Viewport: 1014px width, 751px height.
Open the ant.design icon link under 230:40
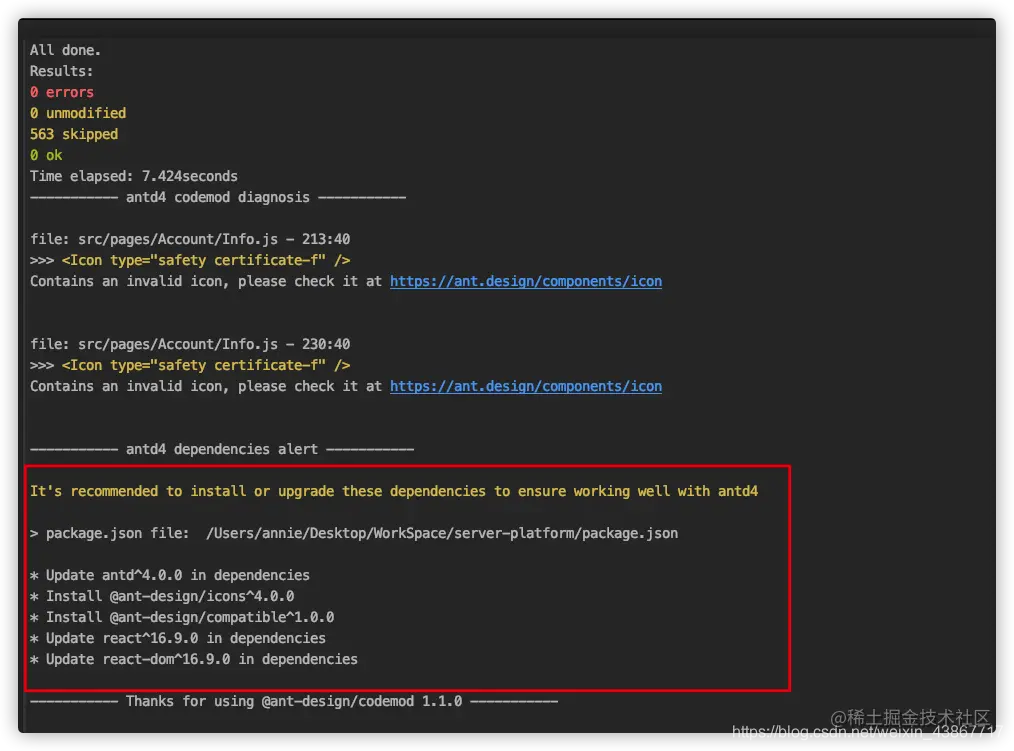point(525,386)
